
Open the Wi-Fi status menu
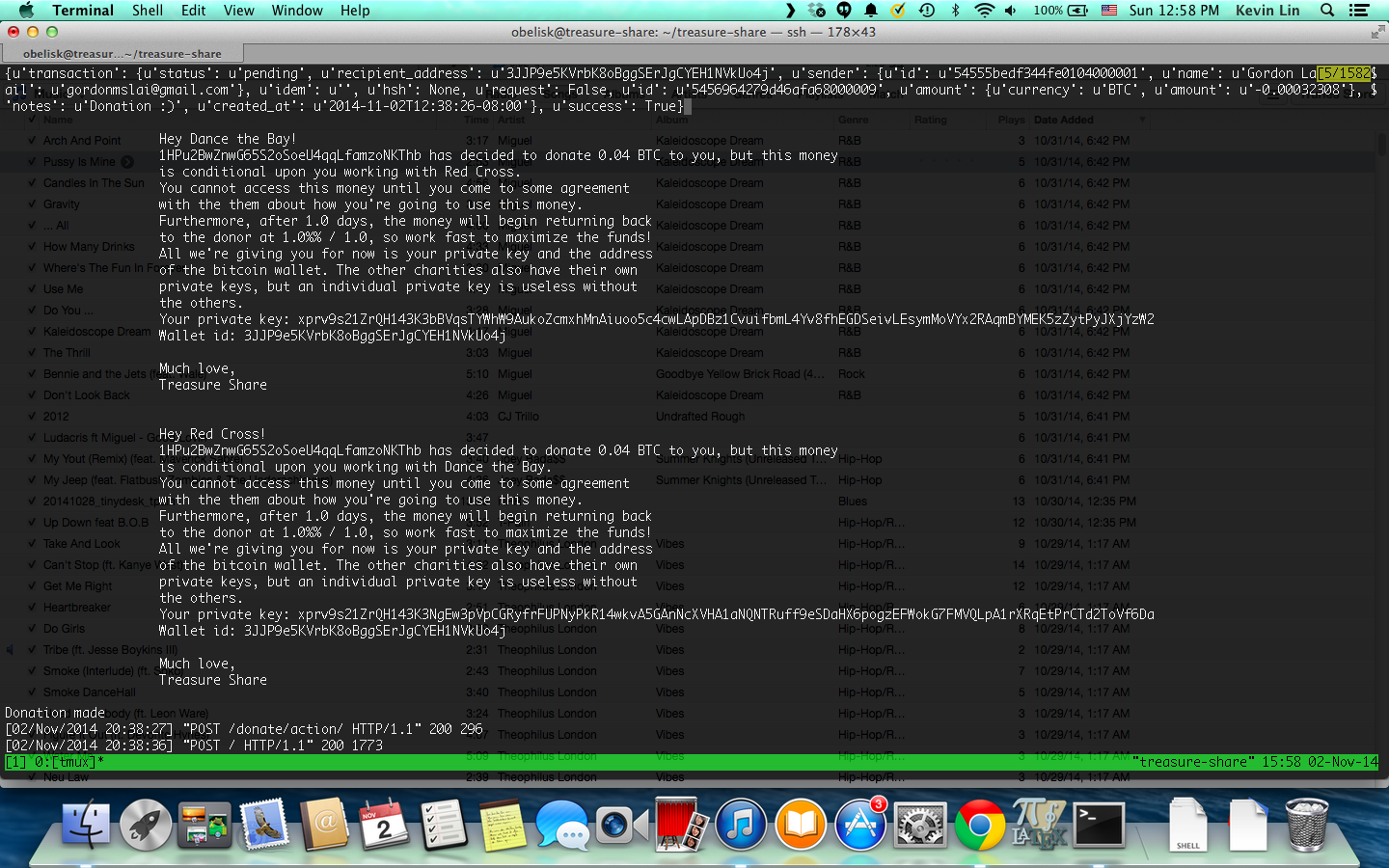(x=984, y=11)
